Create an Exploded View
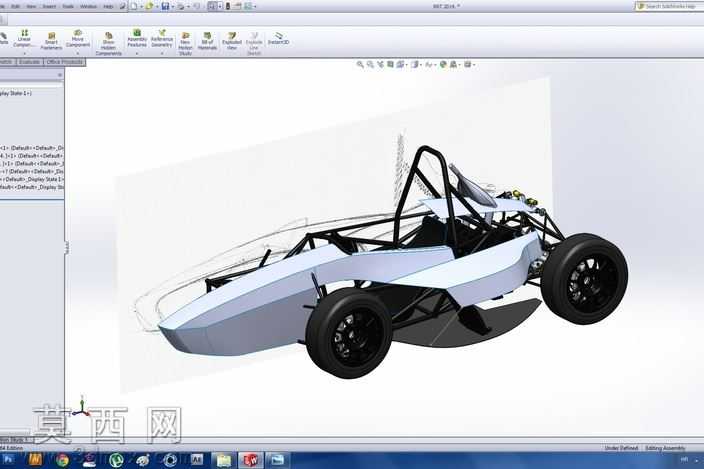 click(232, 41)
